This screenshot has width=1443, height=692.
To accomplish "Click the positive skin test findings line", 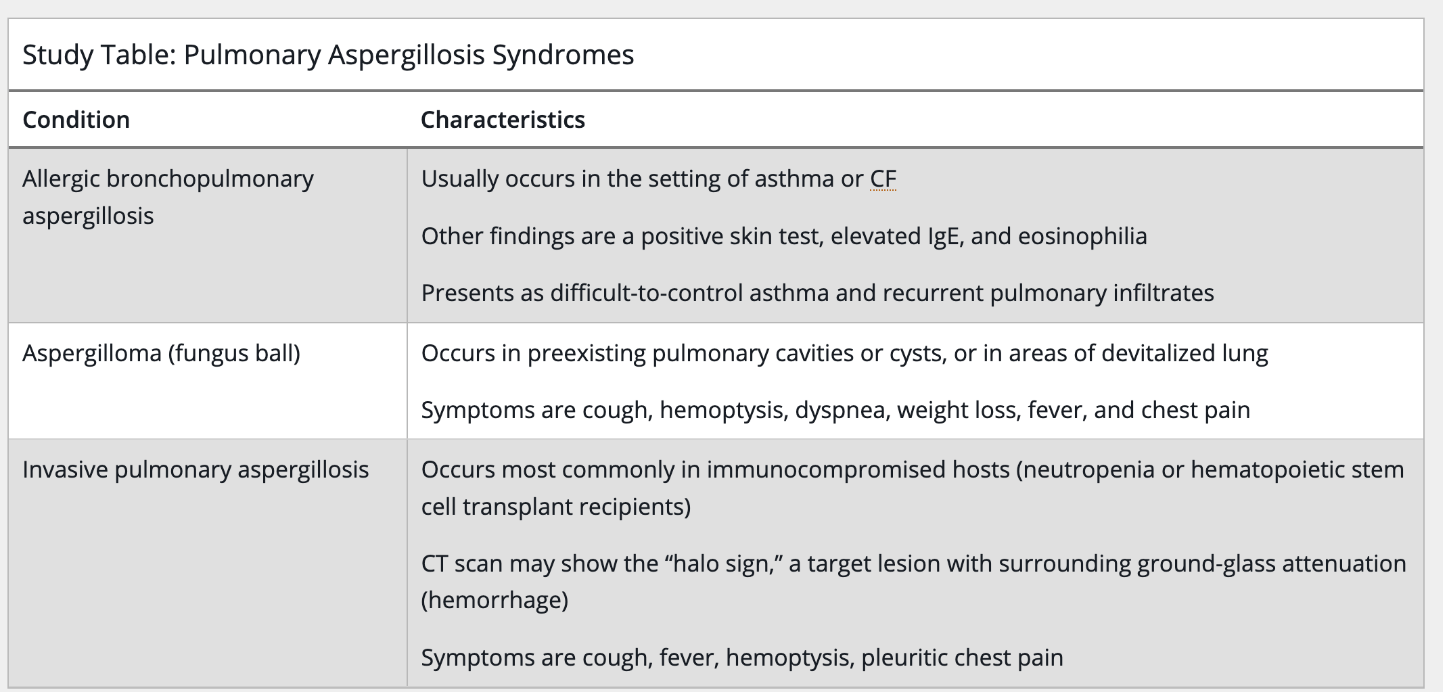I will tap(784, 236).
